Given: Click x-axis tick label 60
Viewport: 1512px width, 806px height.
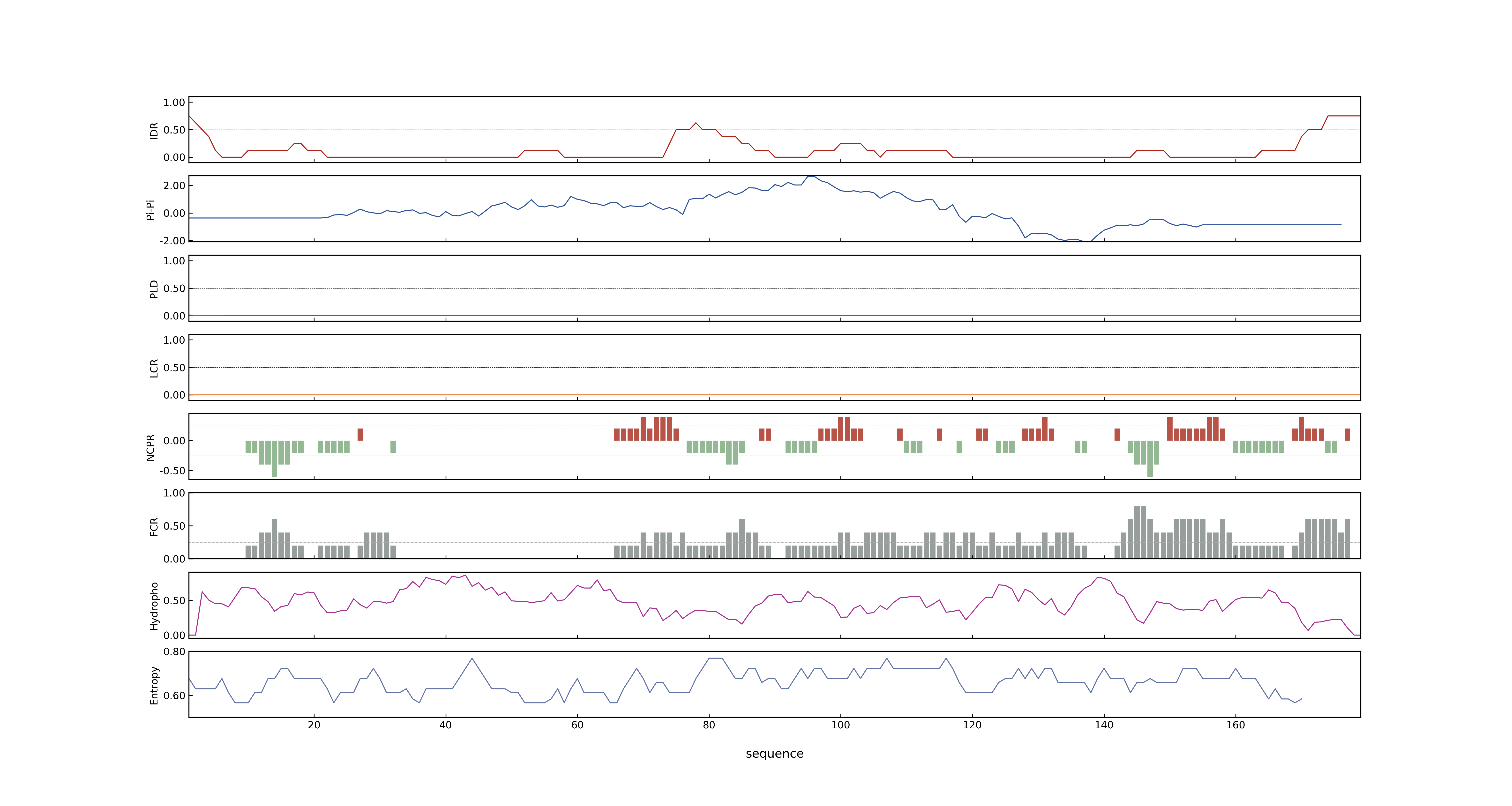Looking at the screenshot, I should coord(577,725).
